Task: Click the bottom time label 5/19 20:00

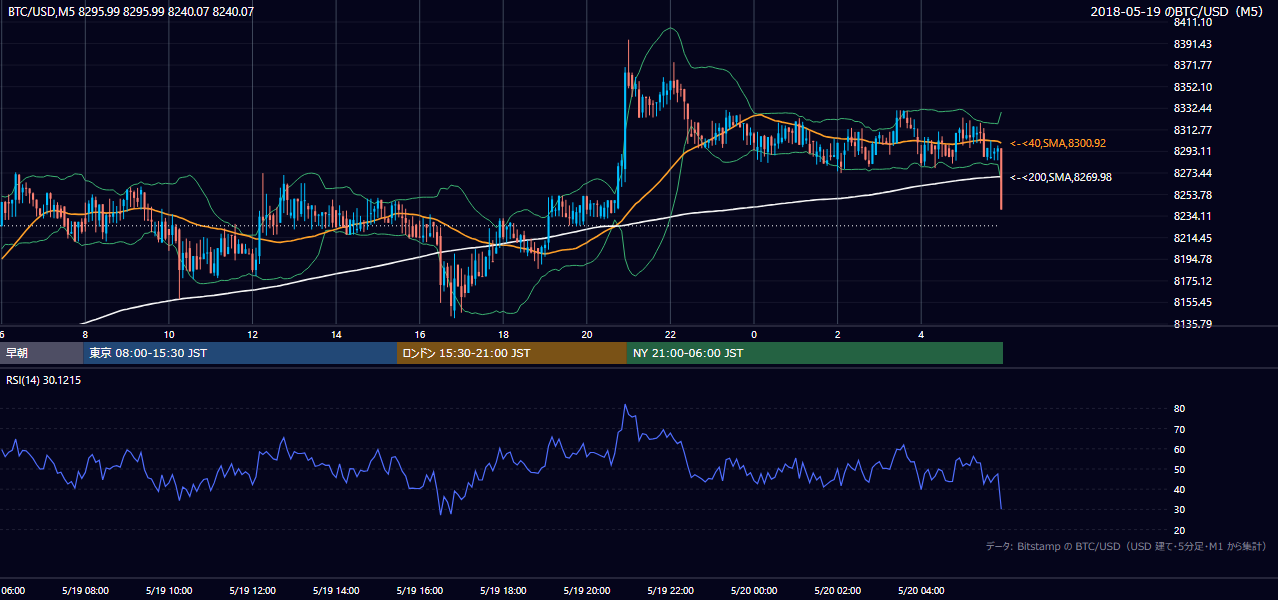Action: click(x=586, y=591)
